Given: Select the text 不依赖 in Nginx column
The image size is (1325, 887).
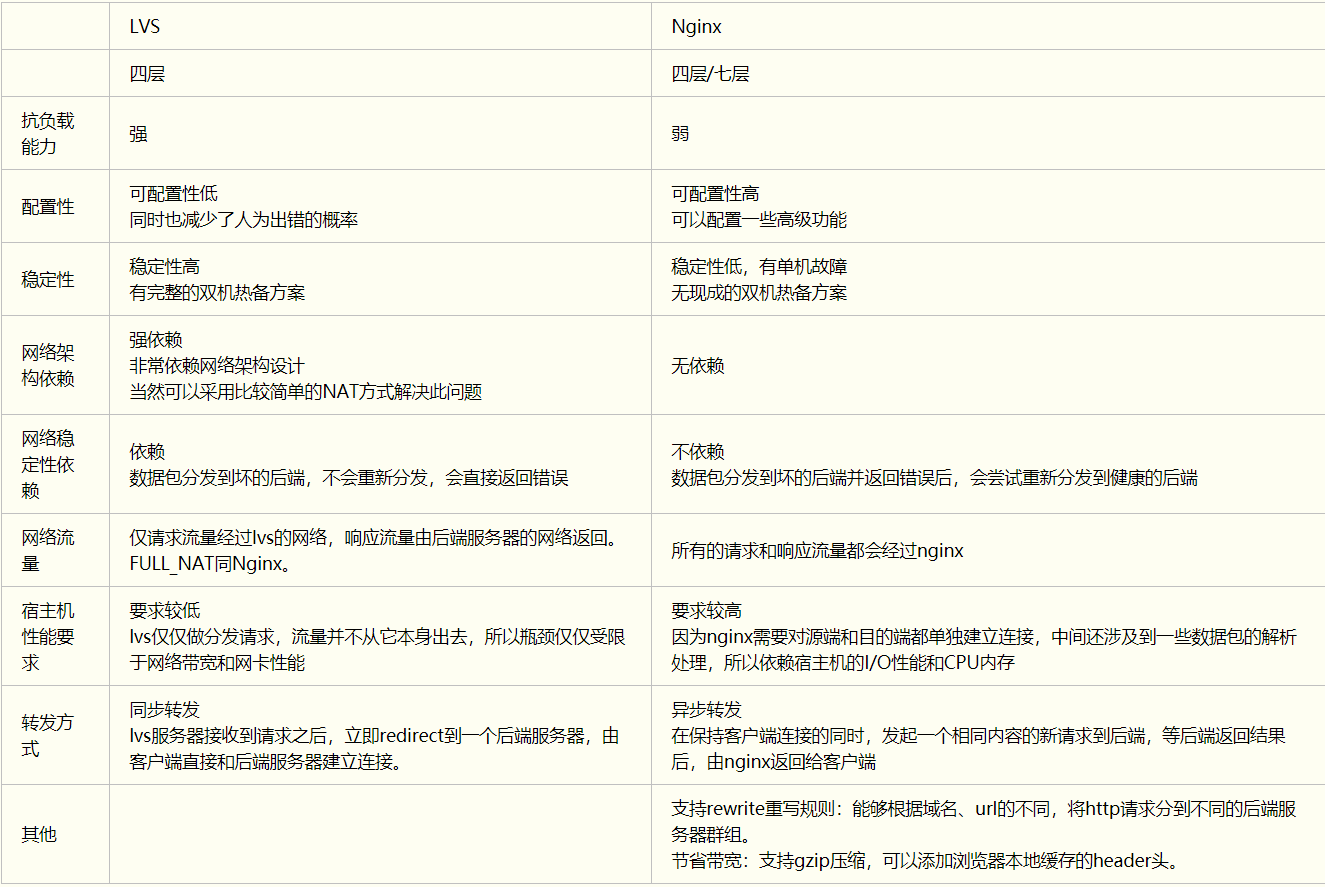Looking at the screenshot, I should (698, 452).
